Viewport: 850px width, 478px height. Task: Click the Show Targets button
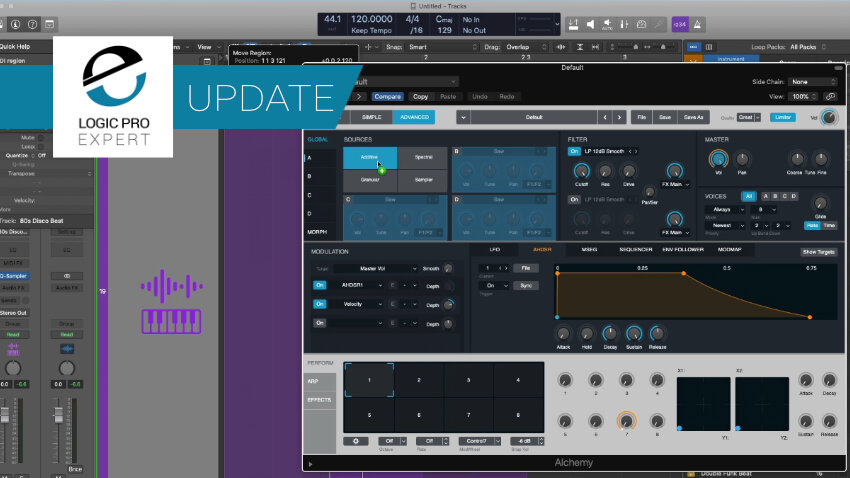(819, 253)
